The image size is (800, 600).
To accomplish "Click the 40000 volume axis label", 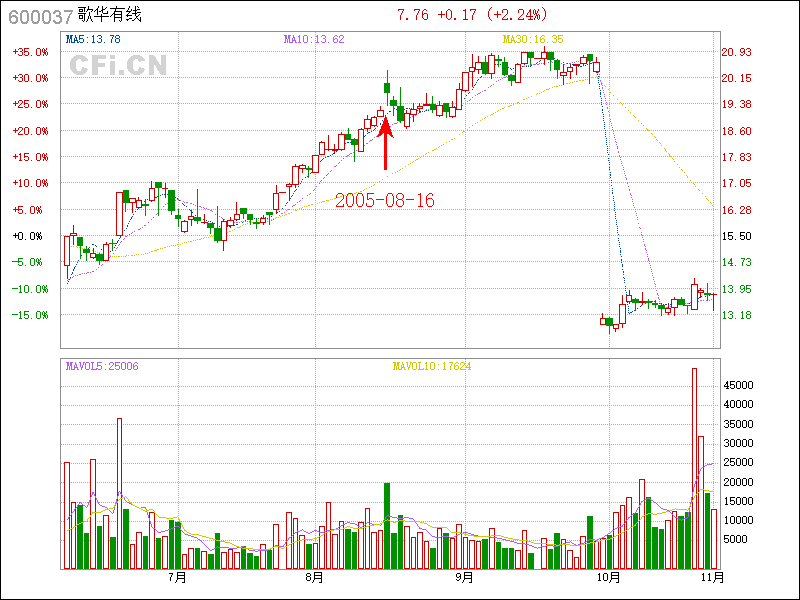I will coord(739,405).
